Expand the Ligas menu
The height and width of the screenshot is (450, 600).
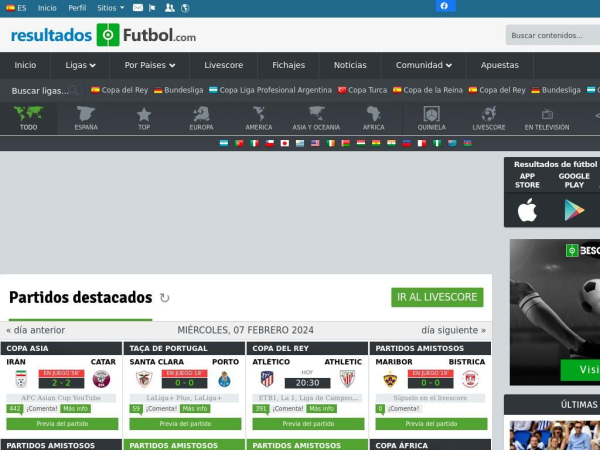[80, 65]
